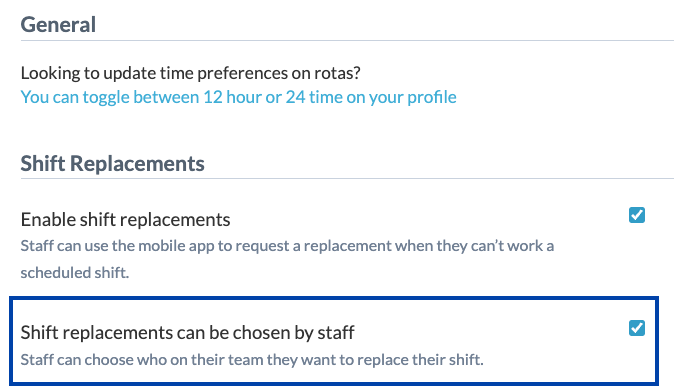
Task: Uncheck the Enable shift replacements checkbox
Action: click(x=637, y=215)
